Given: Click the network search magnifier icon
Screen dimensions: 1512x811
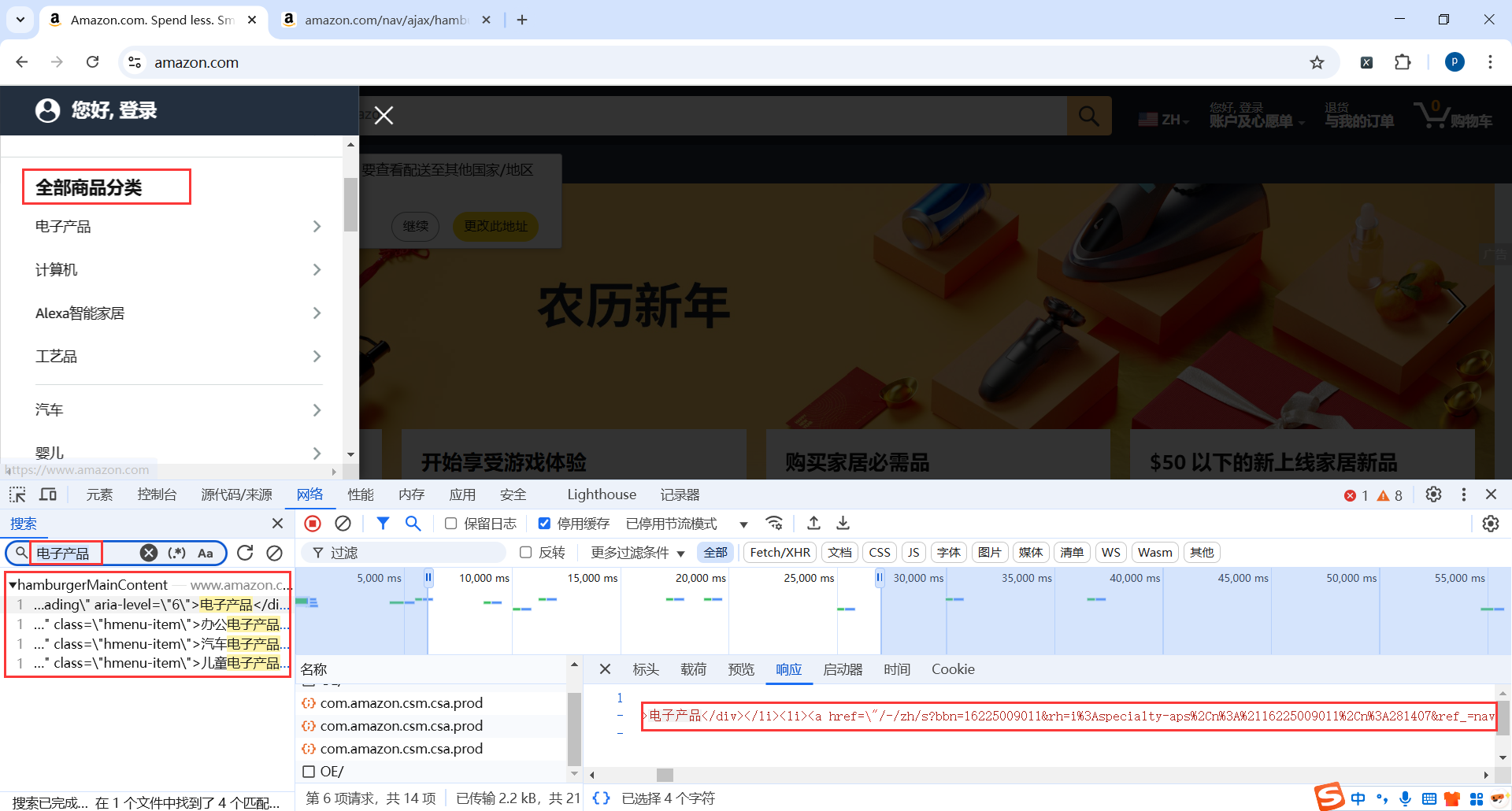Looking at the screenshot, I should [x=413, y=524].
